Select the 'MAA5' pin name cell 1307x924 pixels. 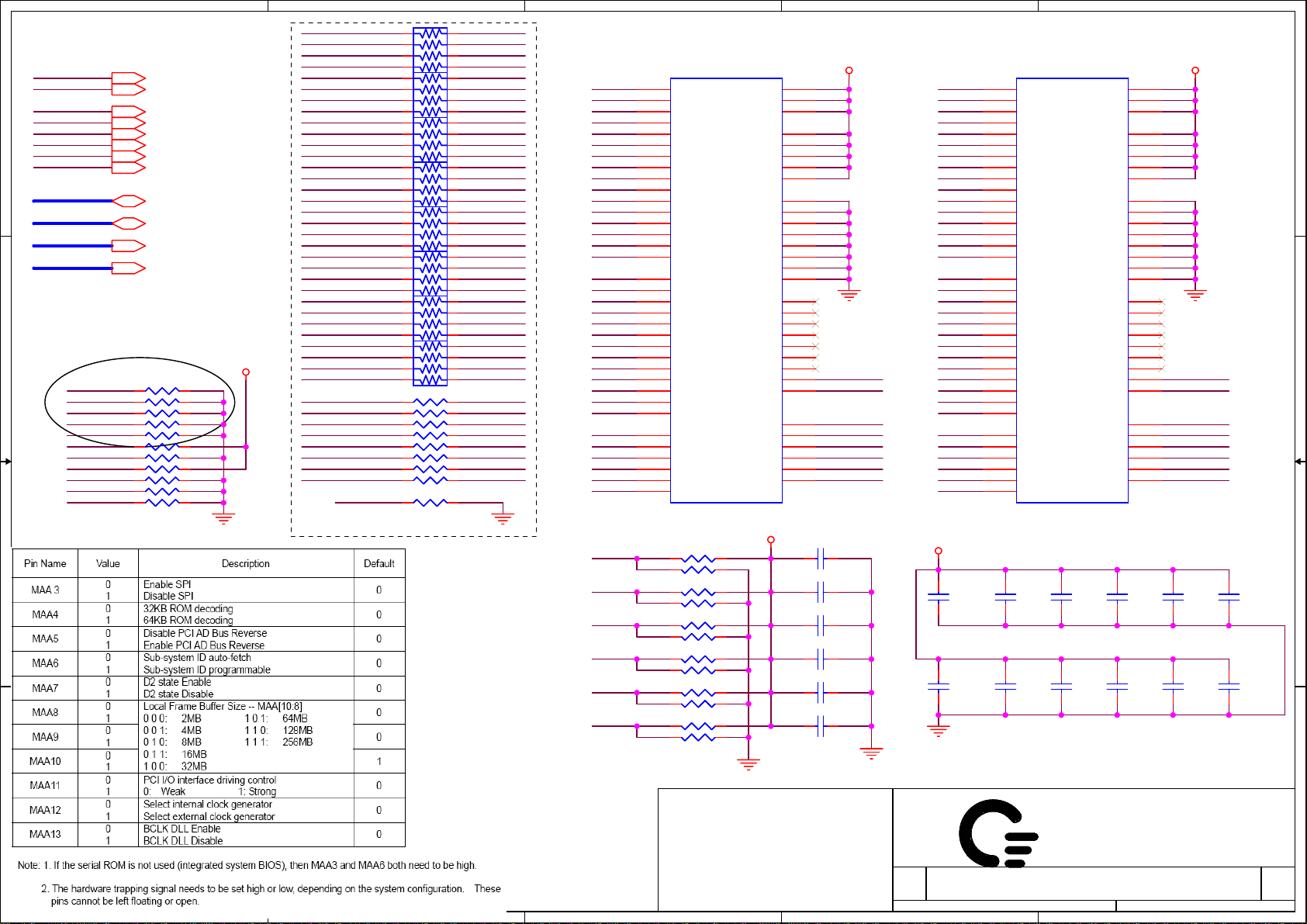tap(45, 639)
